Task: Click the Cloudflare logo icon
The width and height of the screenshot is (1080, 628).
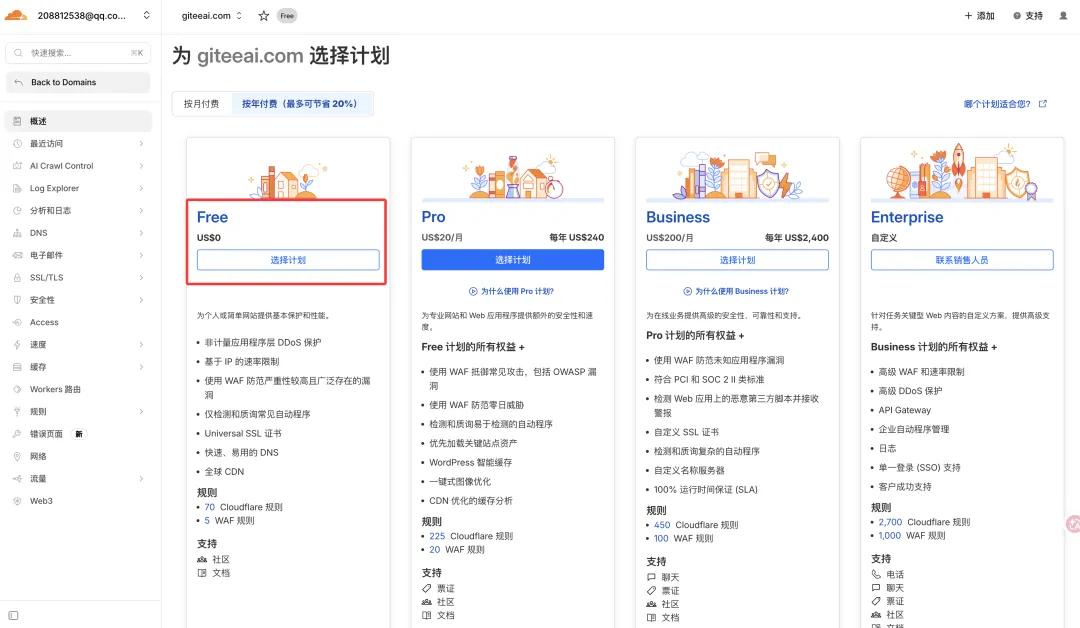Action: 16,15
